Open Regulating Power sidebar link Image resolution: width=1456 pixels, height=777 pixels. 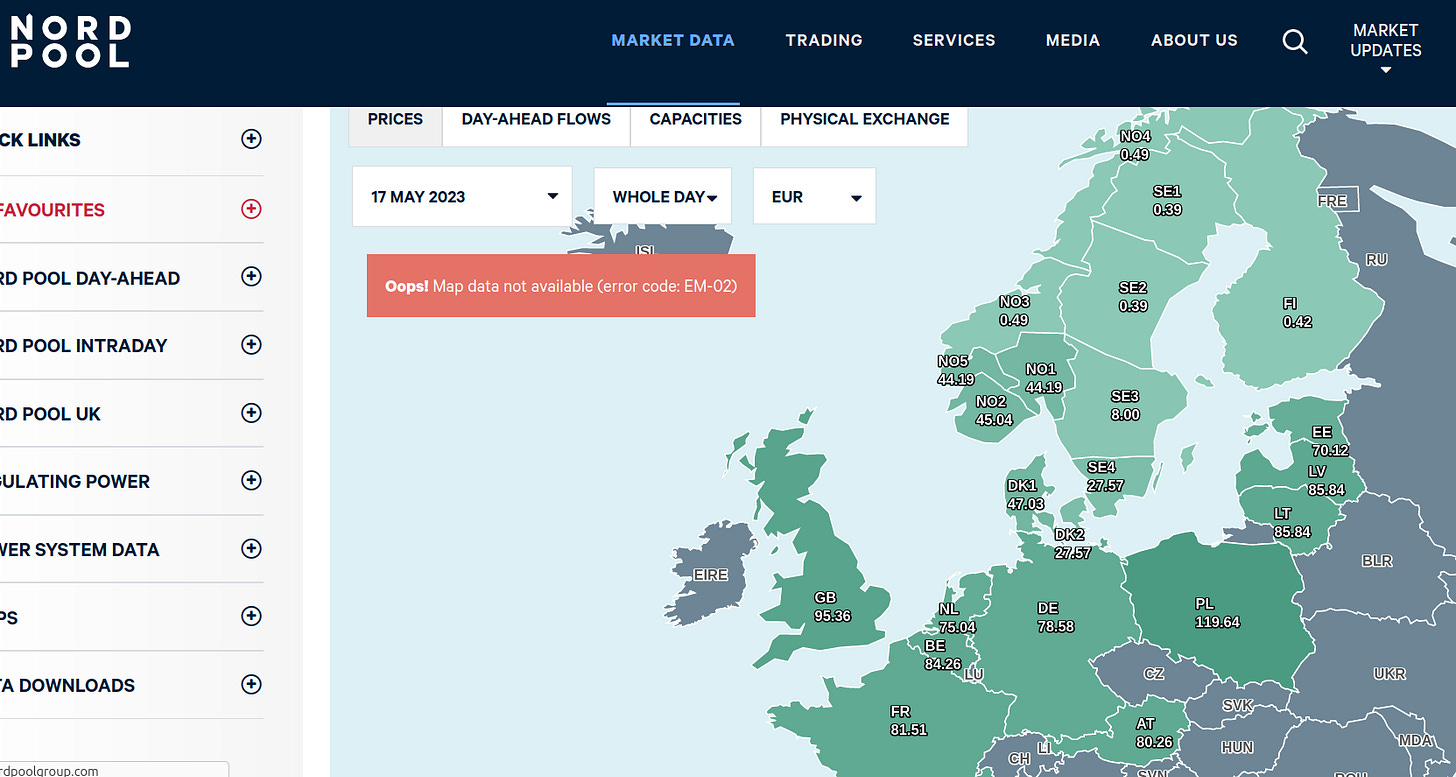75,482
